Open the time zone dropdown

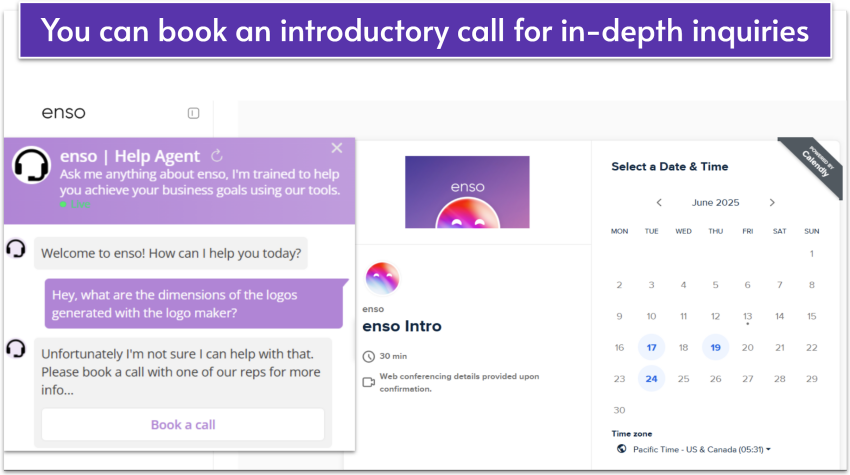pyautogui.click(x=702, y=450)
